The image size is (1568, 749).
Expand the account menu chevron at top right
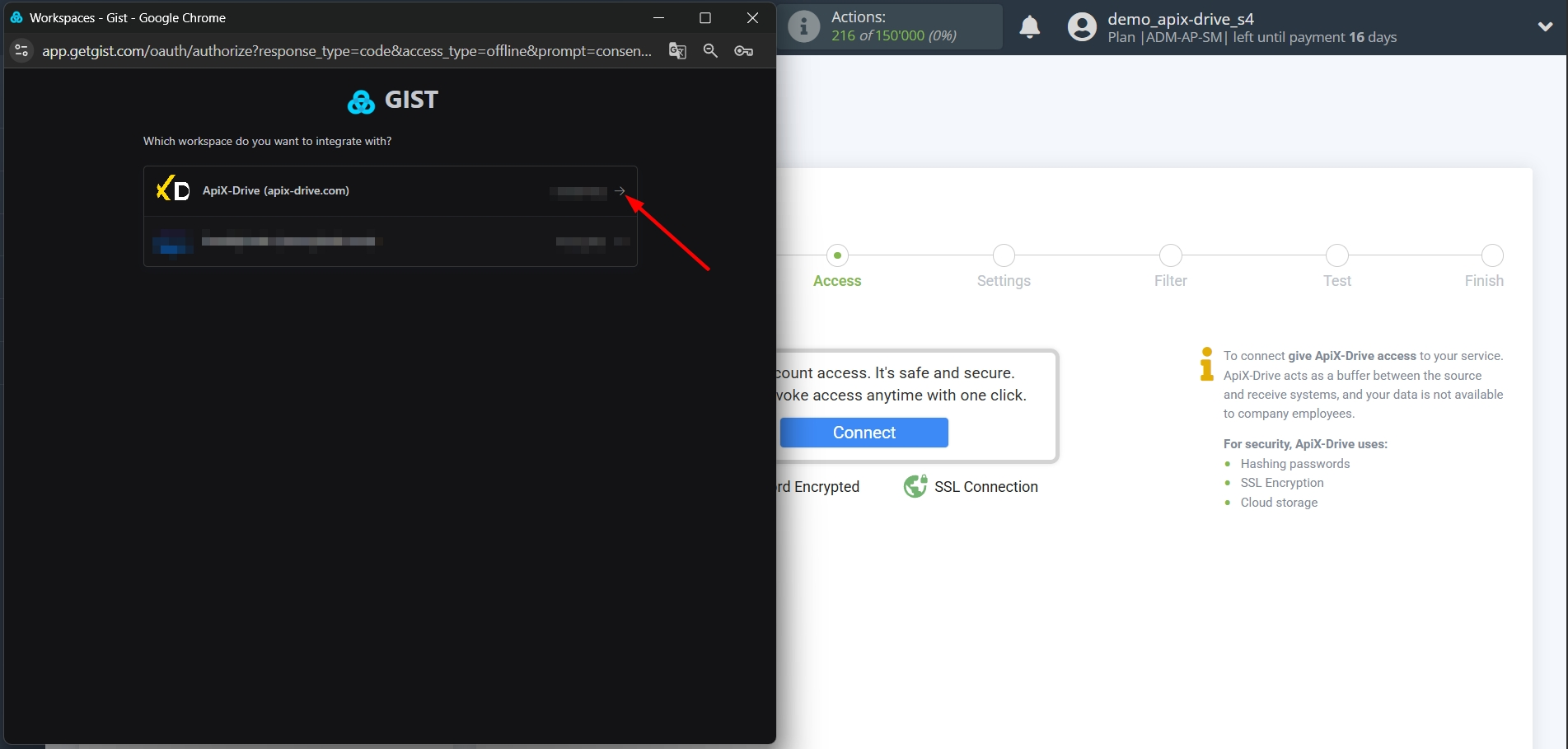click(1545, 26)
